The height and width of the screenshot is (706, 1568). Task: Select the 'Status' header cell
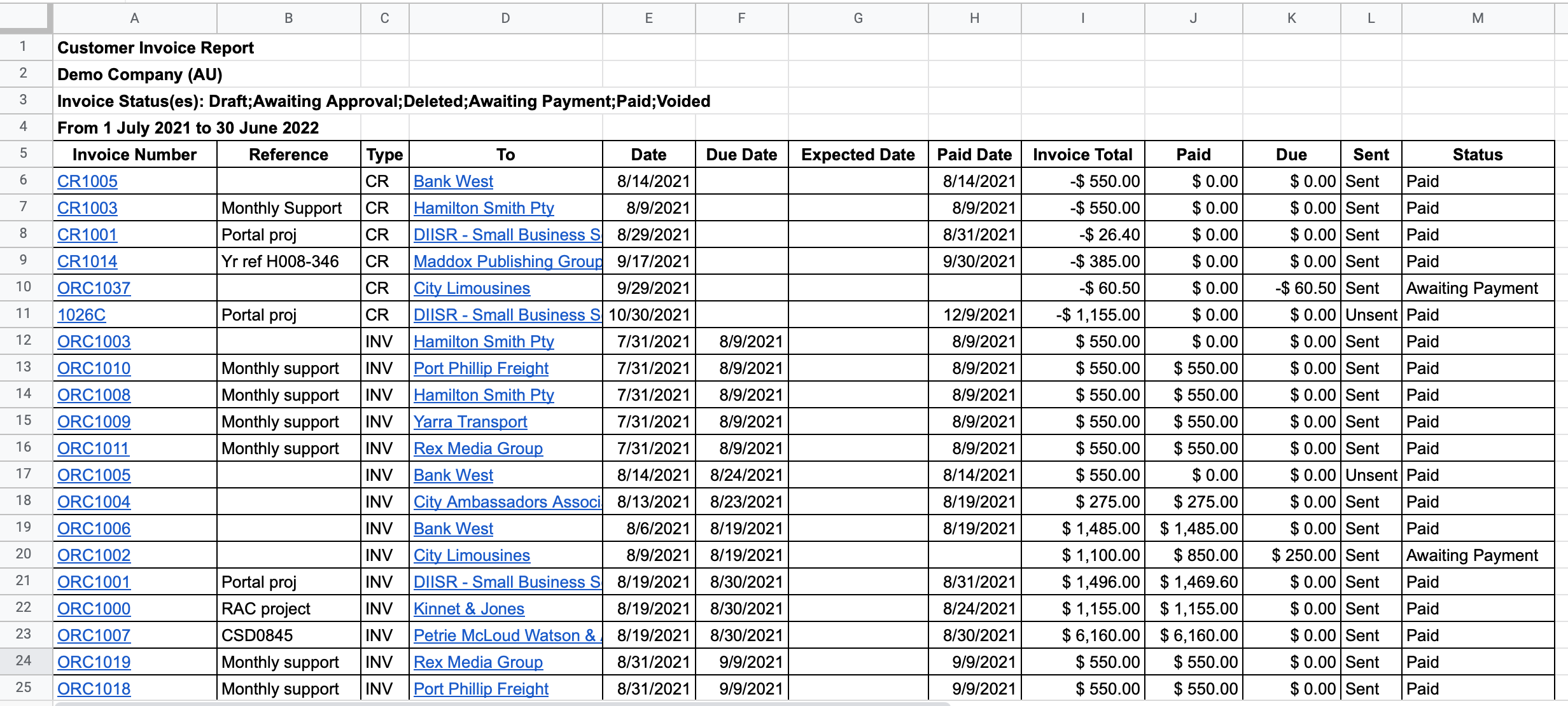(1478, 155)
